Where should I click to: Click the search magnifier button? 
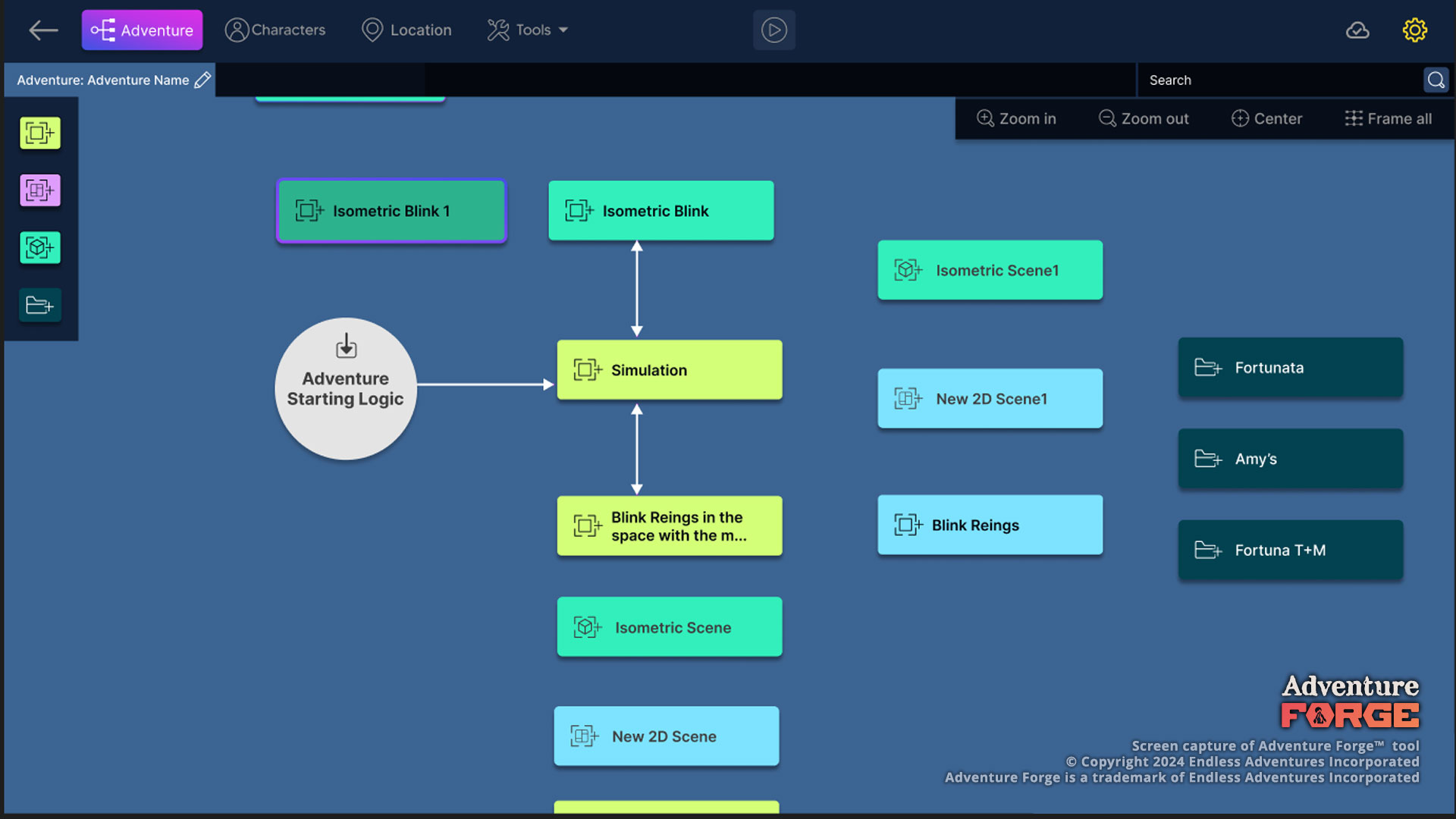(1436, 80)
